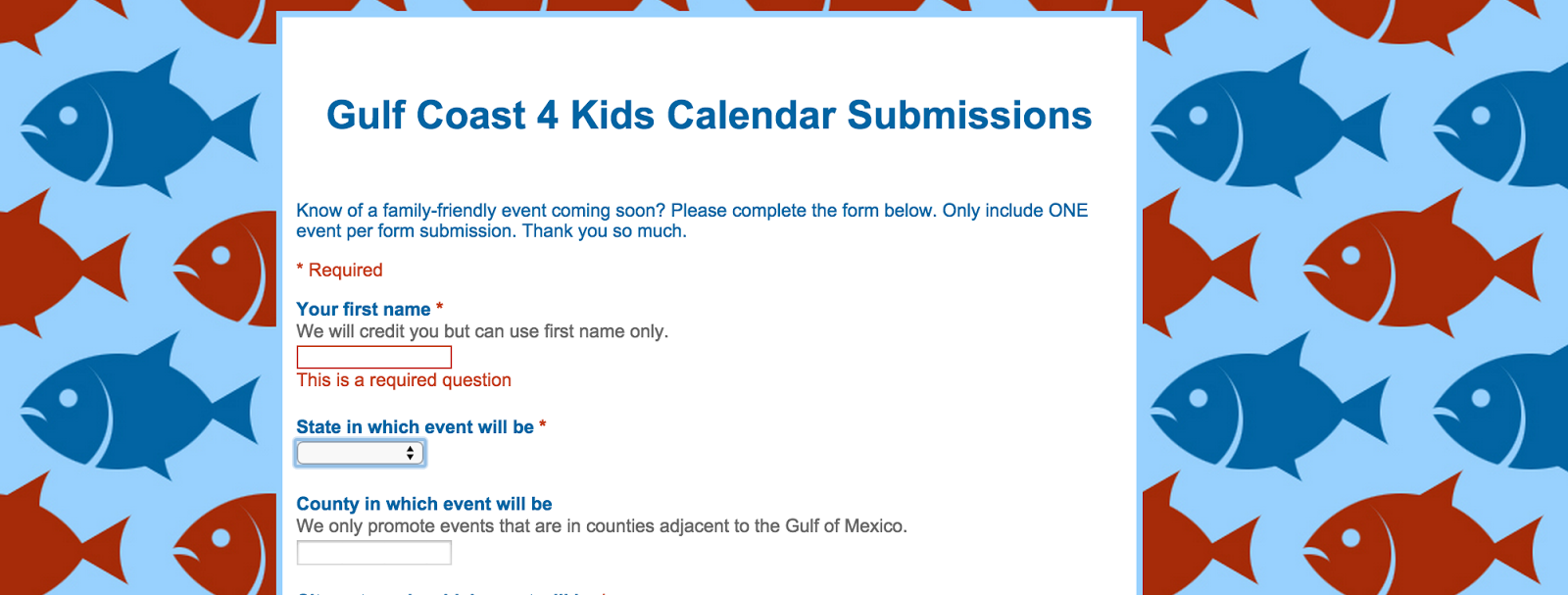Click the red asterisk beside Your first name
The image size is (1568, 595).
(x=439, y=308)
